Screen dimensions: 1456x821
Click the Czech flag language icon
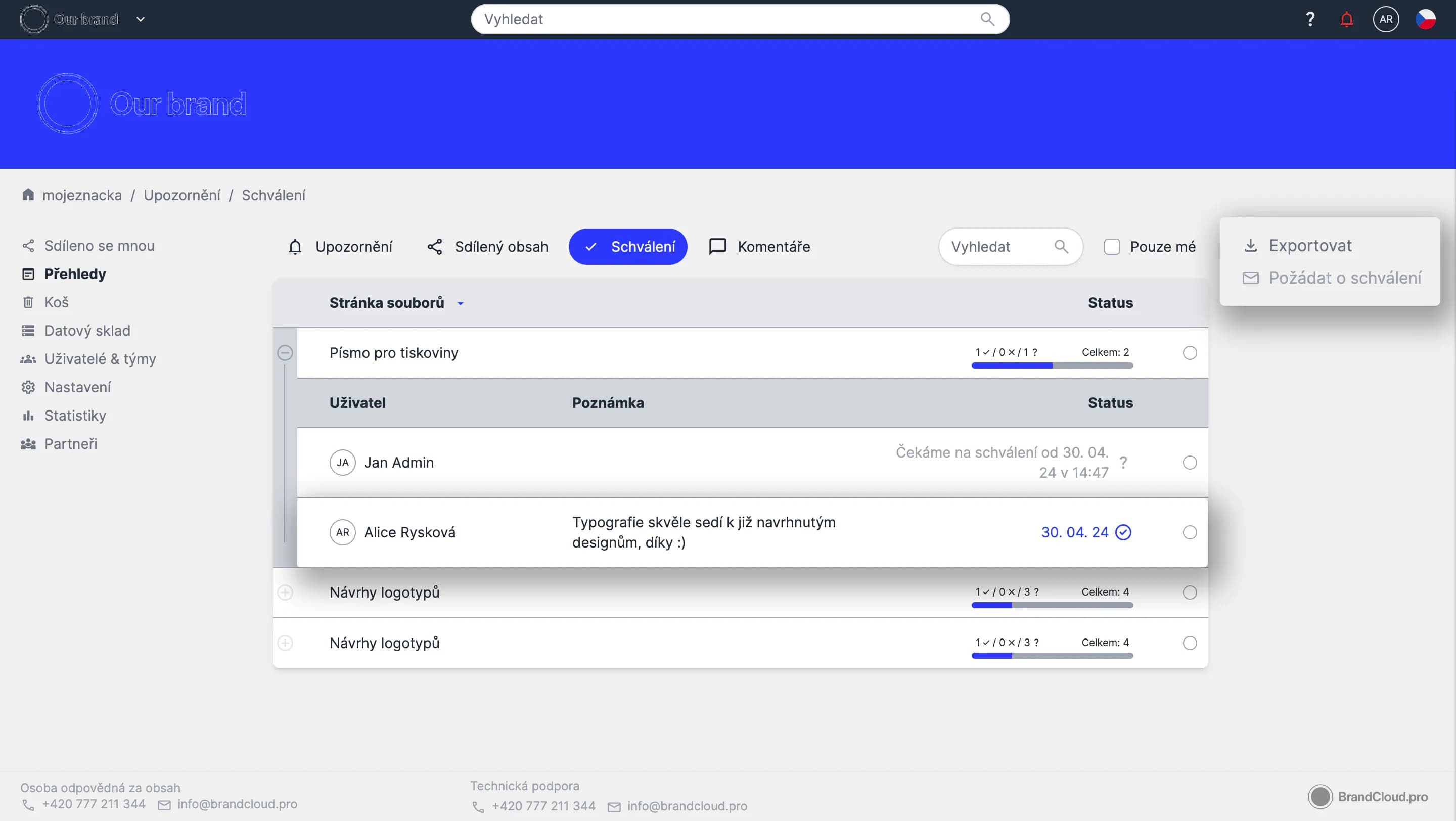[1425, 19]
